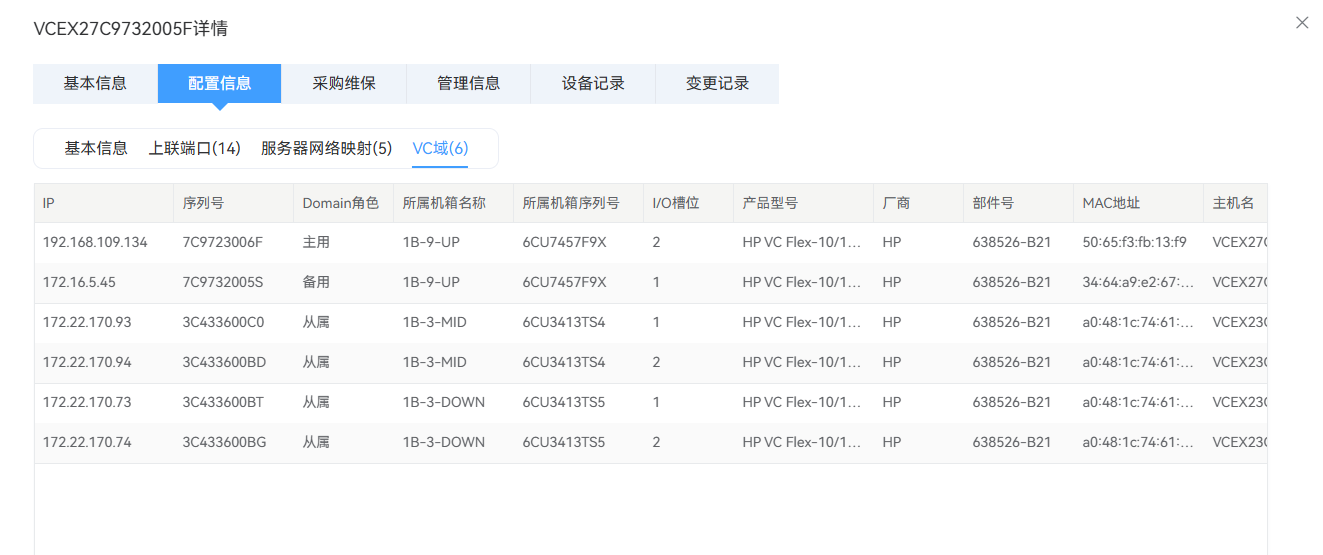The height and width of the screenshot is (555, 1323).
Task: Click serial number 3C433600BD
Action: click(223, 362)
